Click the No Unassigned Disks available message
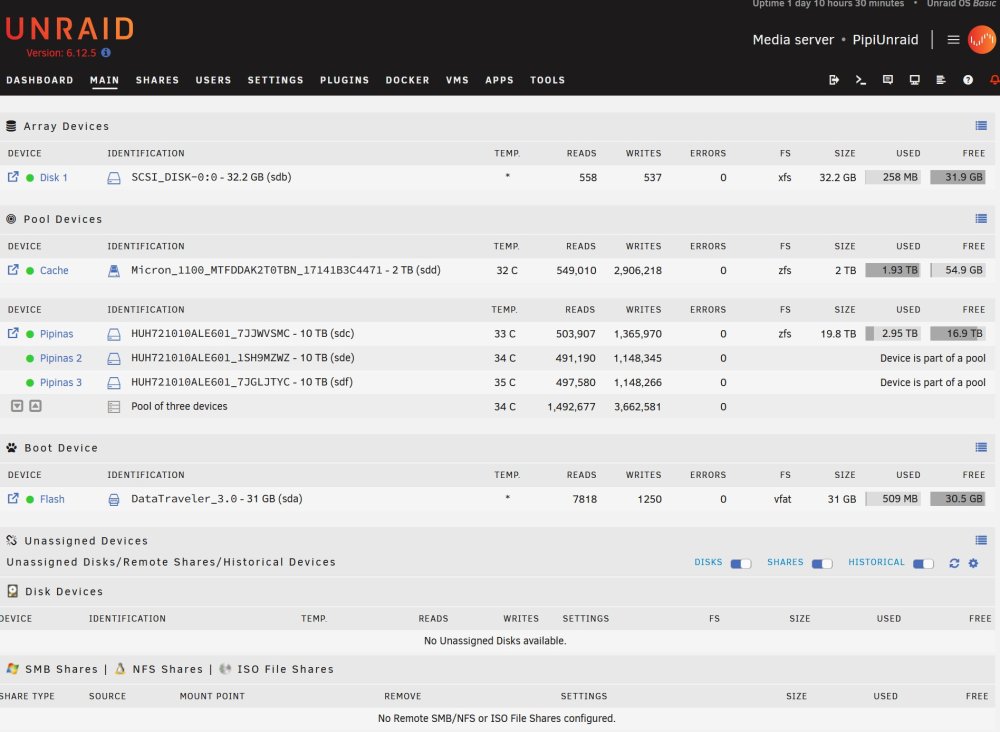Viewport: 1000px width, 732px height. point(495,640)
